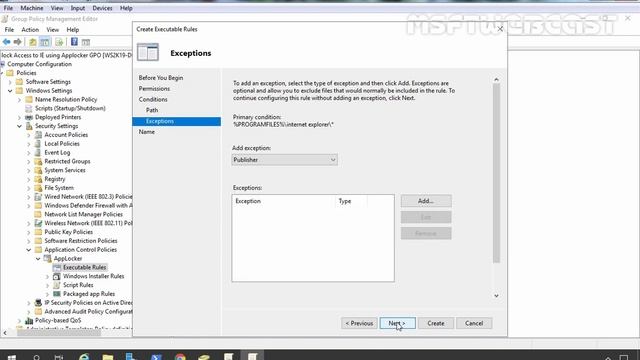Viewport: 640px width, 360px height.
Task: Click the Deployed Printers icon
Action: (x=29, y=117)
